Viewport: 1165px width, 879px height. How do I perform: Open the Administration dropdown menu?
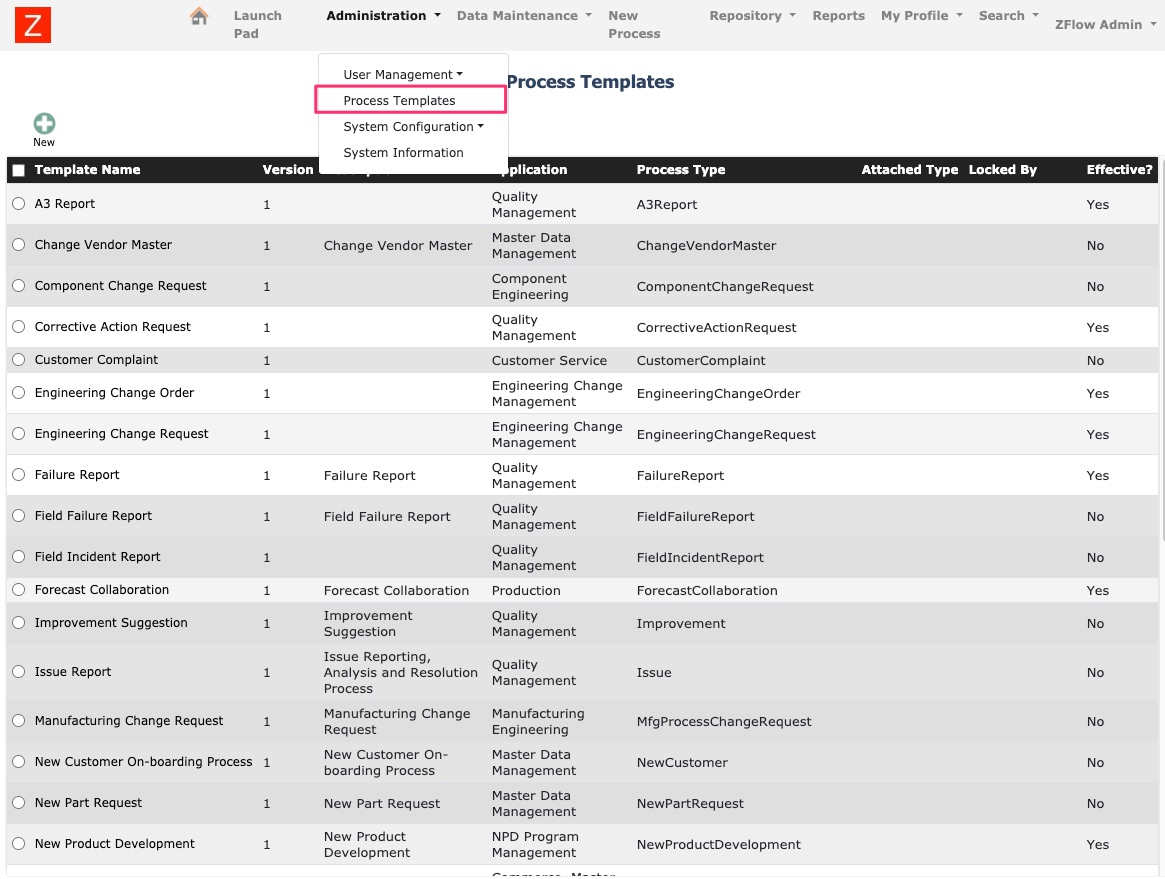coord(383,16)
